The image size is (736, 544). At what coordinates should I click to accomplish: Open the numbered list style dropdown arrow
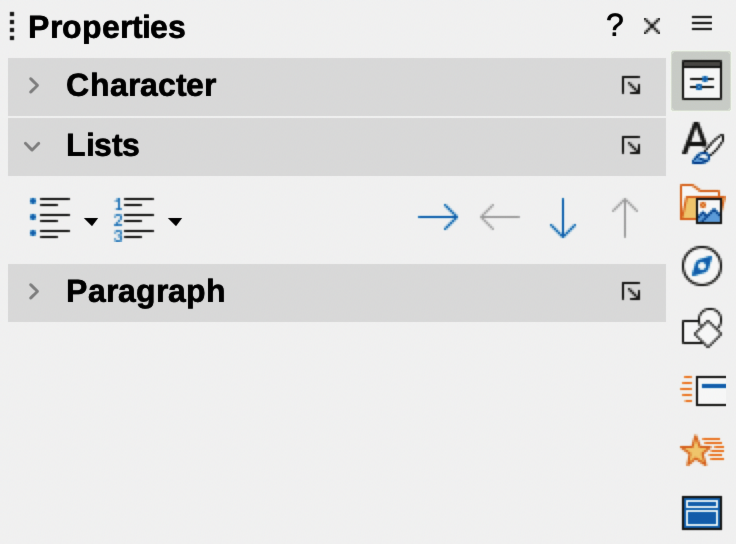coord(175,221)
